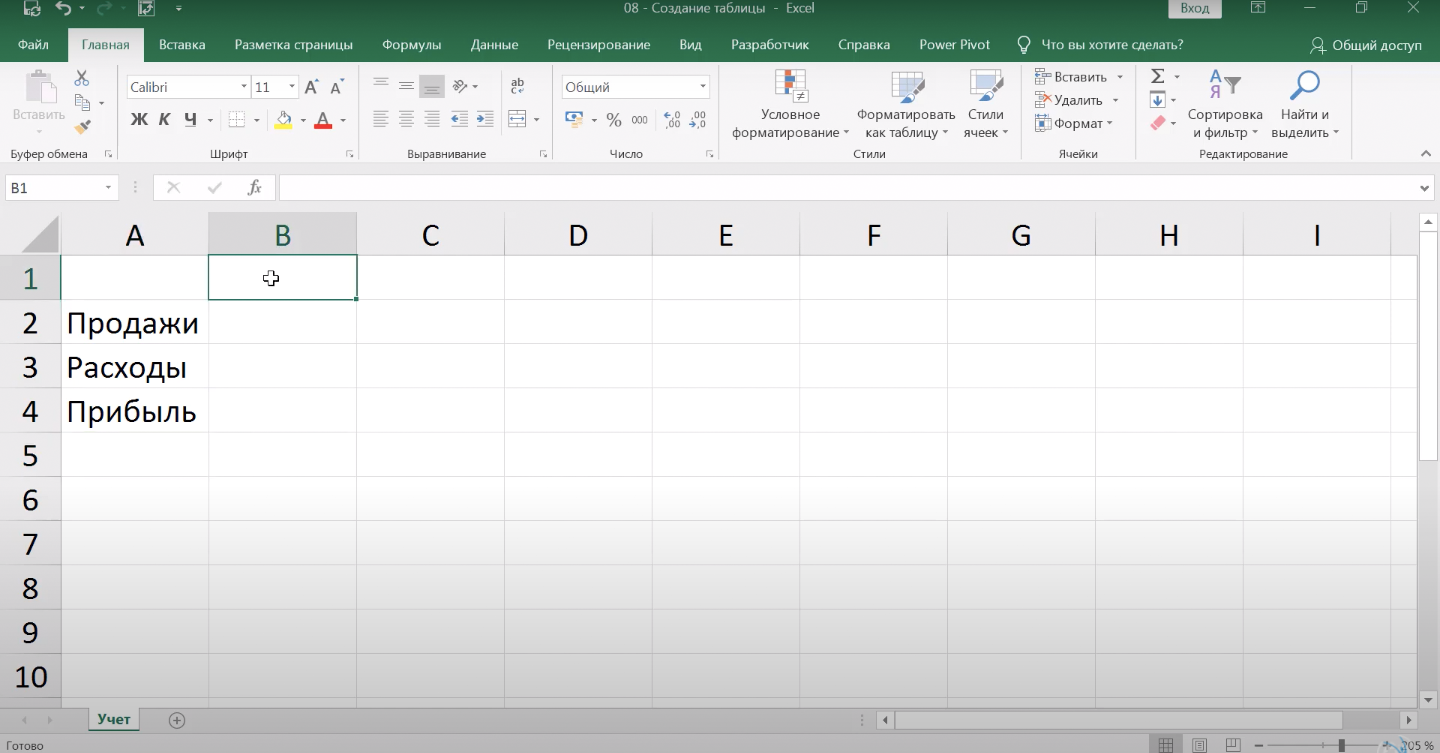Increase indent in the alignment group
This screenshot has height=753, width=1440.
coord(486,119)
